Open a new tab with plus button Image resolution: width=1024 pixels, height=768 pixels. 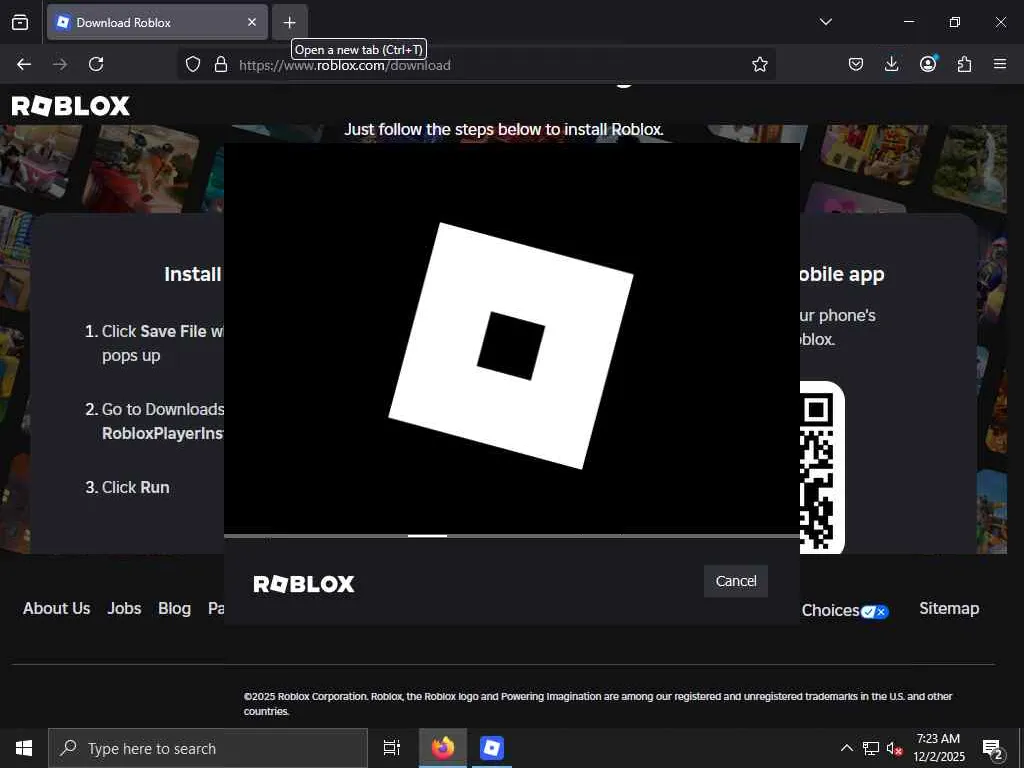tap(289, 22)
